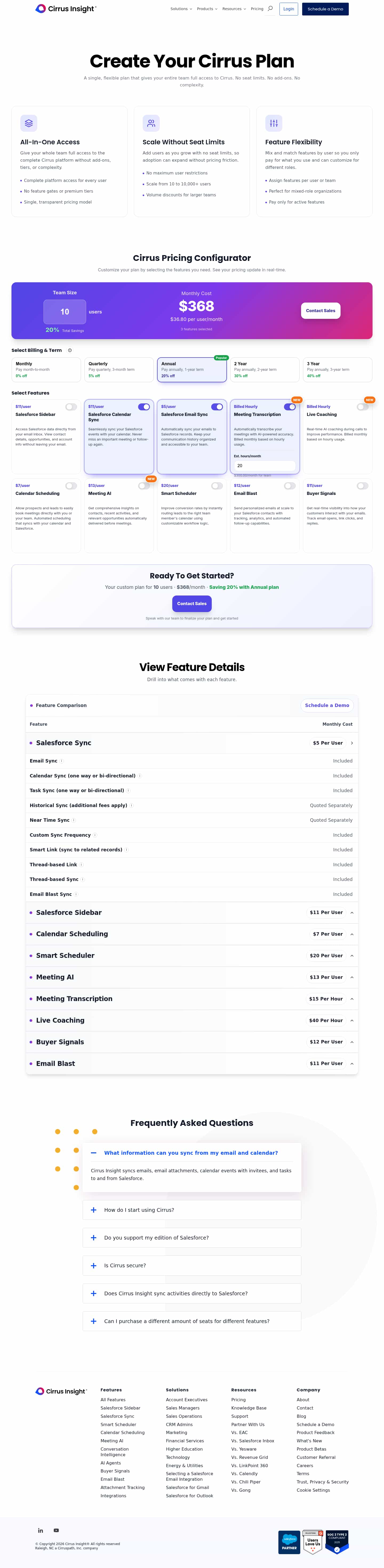Click the info icon next to Email Sync

tap(61, 761)
